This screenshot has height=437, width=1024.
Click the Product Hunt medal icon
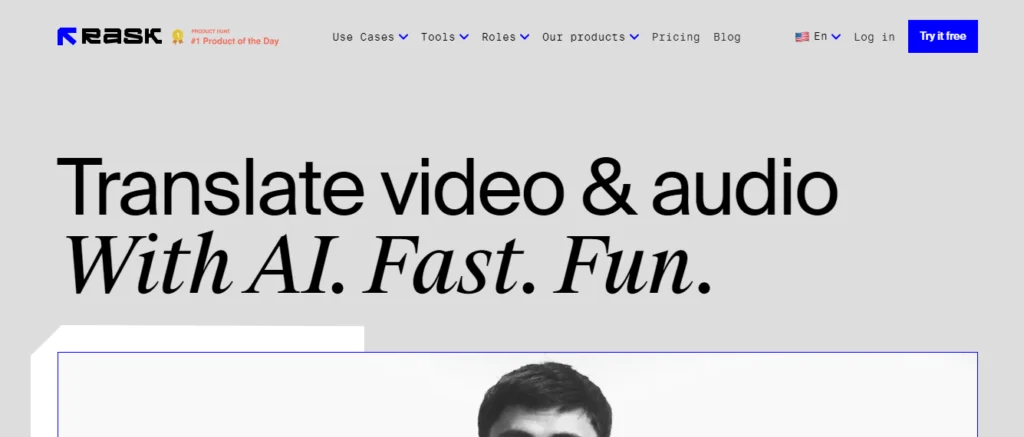click(x=178, y=37)
